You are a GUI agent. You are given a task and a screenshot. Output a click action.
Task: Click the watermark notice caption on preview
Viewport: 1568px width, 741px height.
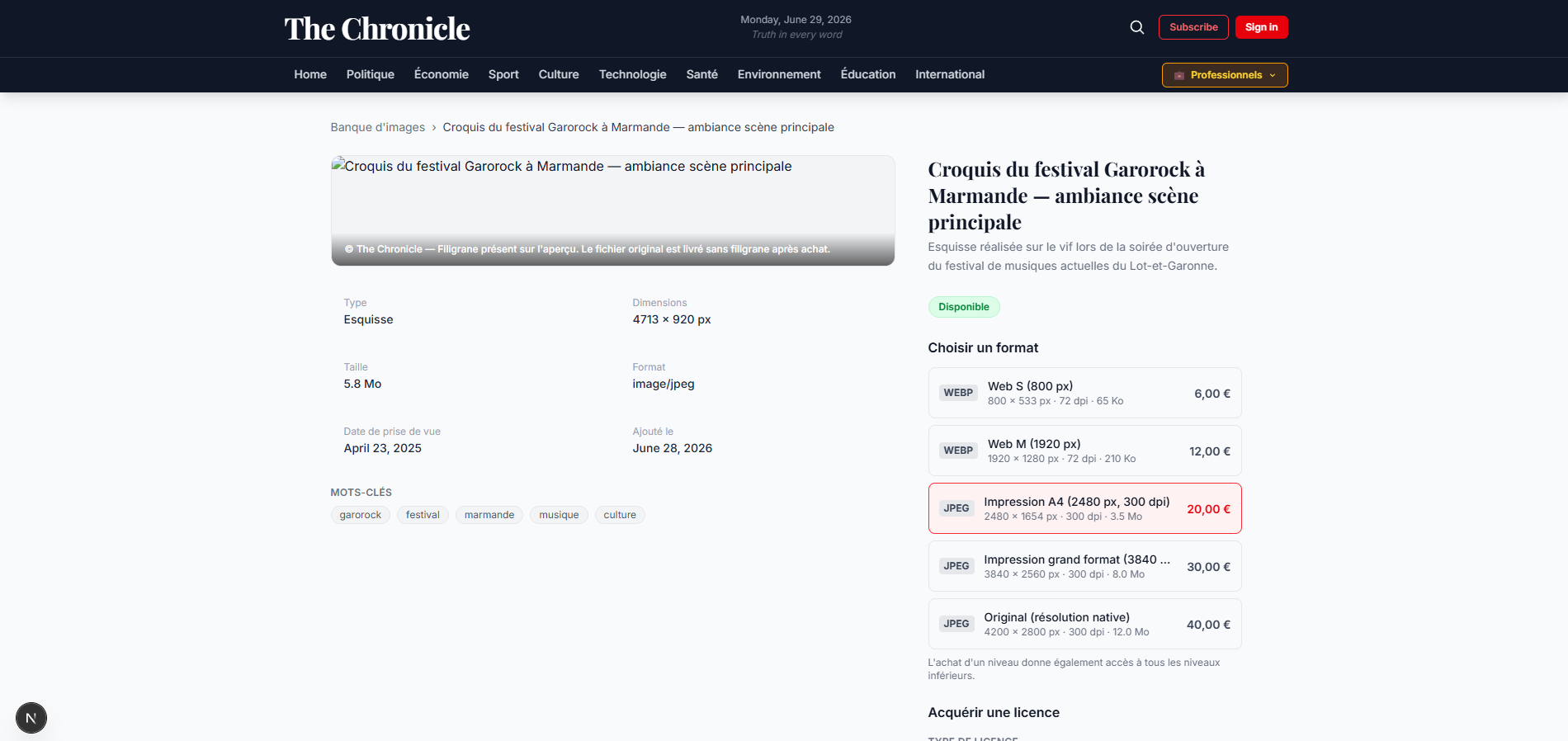coord(588,249)
